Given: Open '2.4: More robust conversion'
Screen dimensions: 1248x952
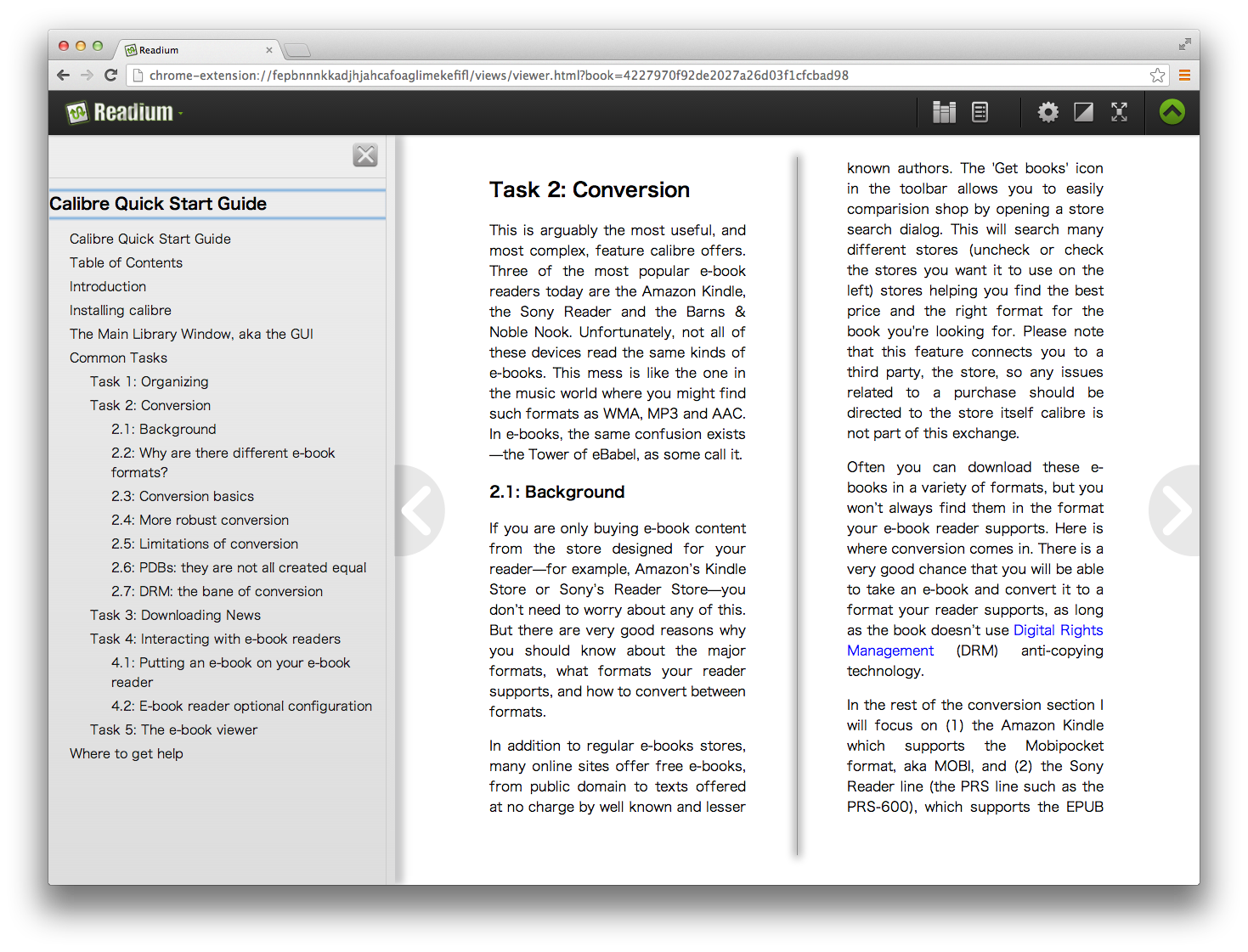Looking at the screenshot, I should click(x=200, y=520).
